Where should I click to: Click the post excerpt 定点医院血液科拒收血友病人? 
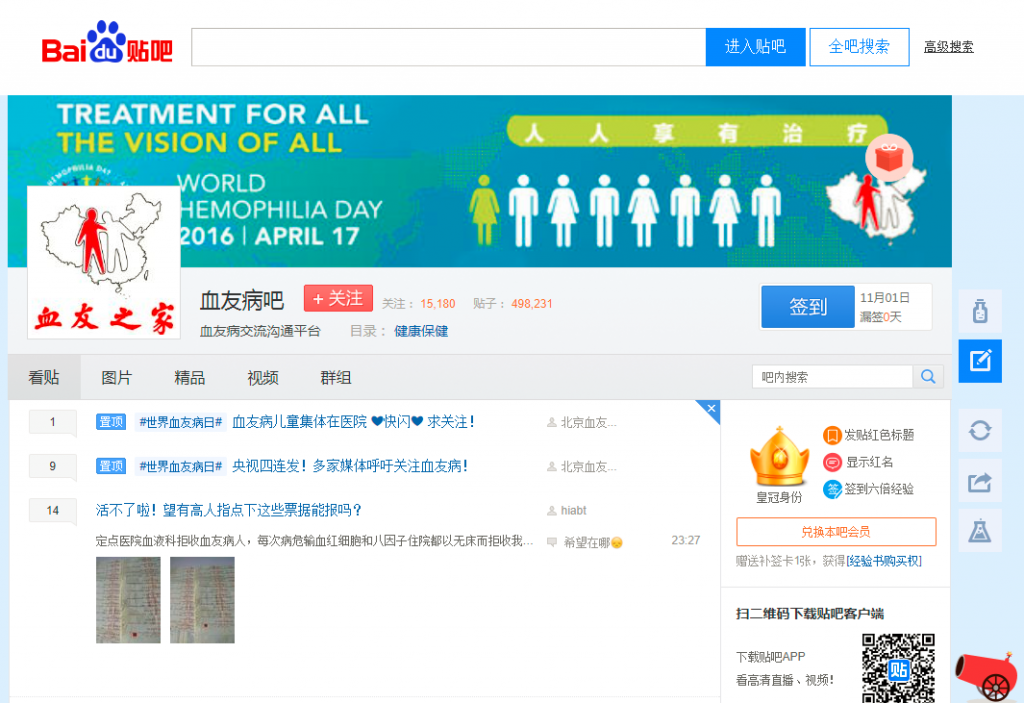(x=314, y=541)
